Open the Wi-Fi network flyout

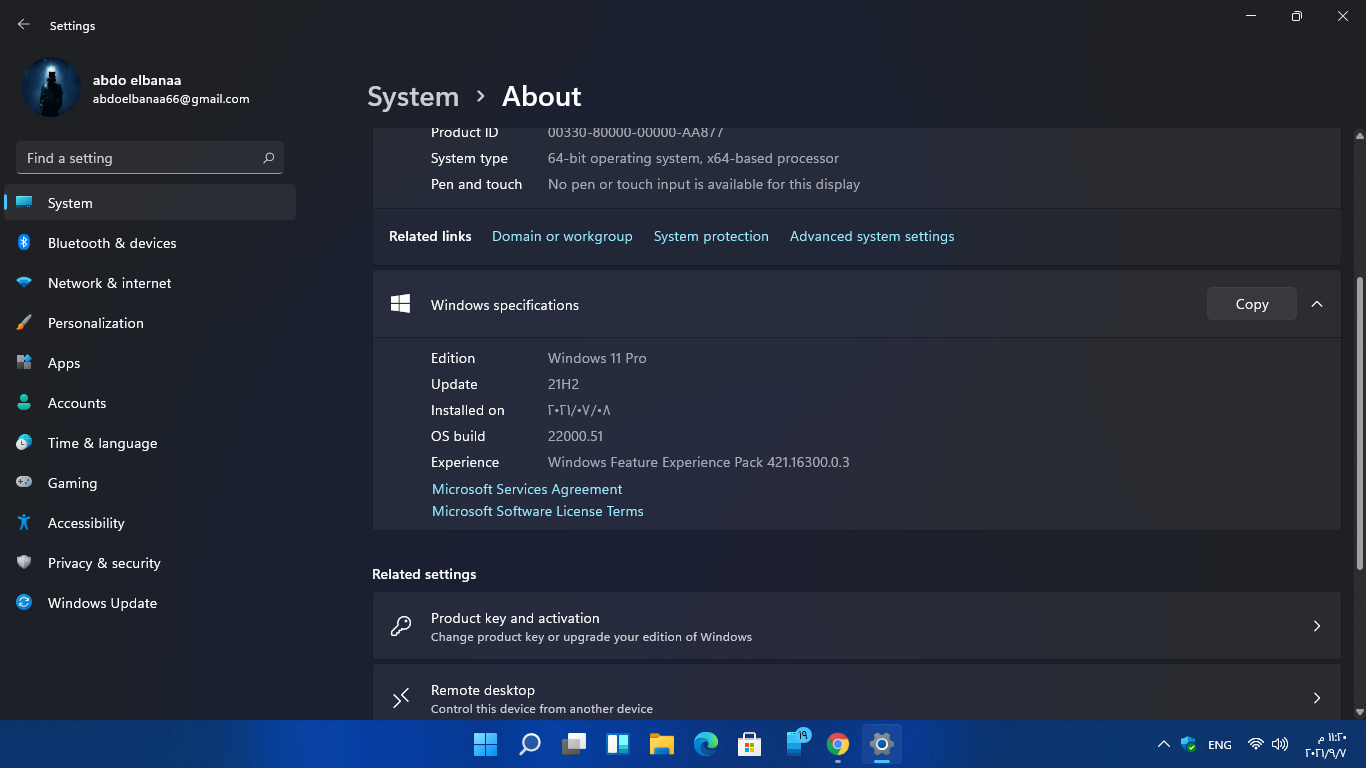[x=1256, y=744]
